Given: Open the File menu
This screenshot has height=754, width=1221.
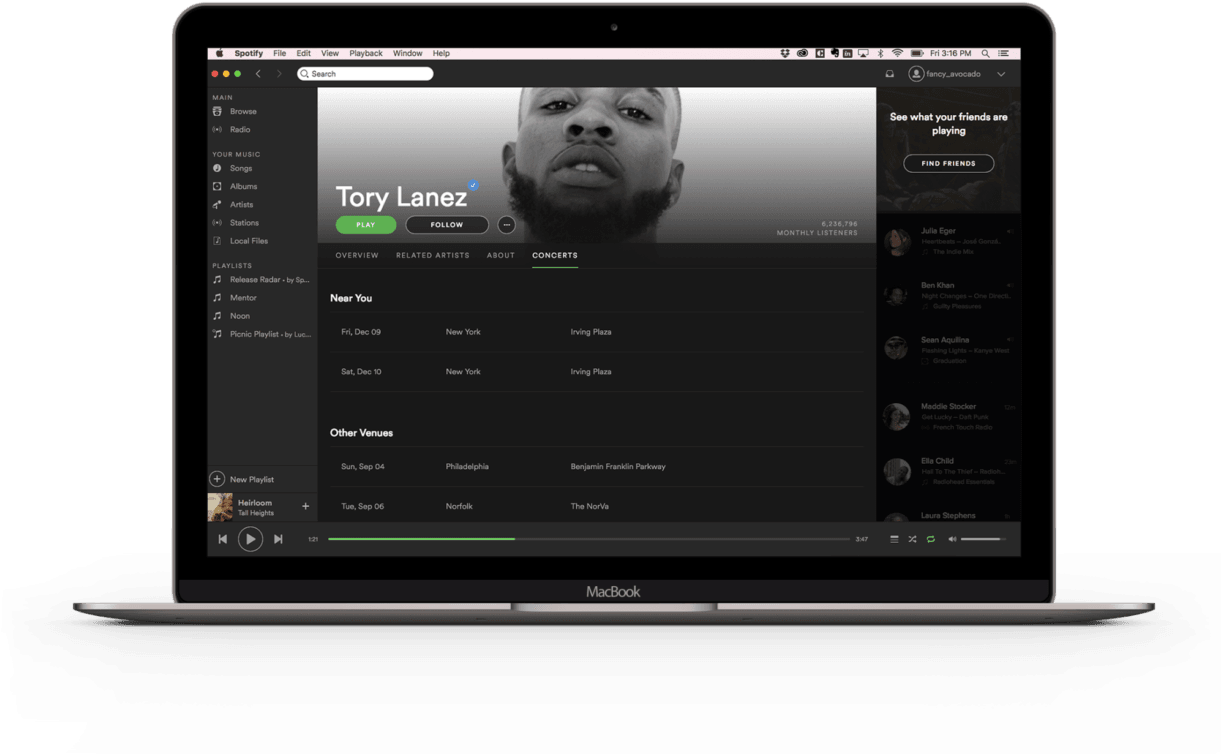Looking at the screenshot, I should point(280,53).
